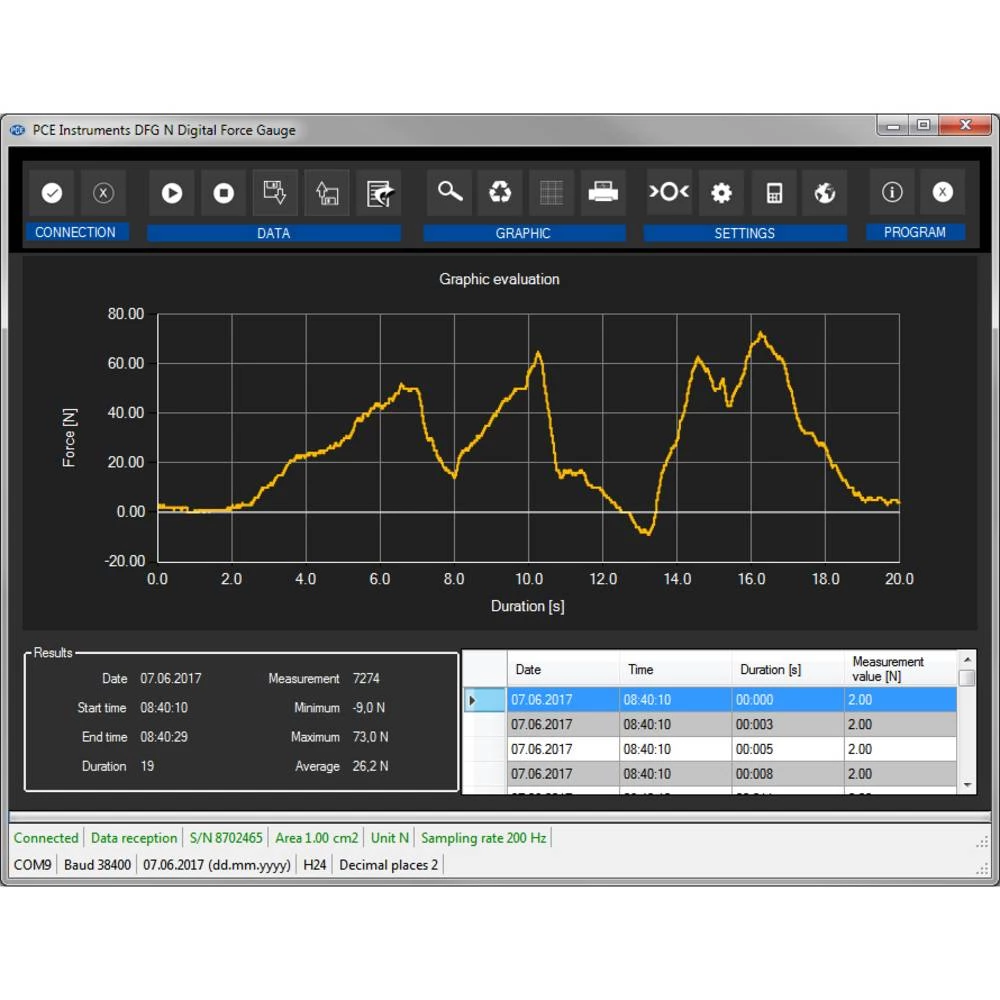Save the measurement data to disk
The width and height of the screenshot is (1000, 1000).
coord(274,192)
